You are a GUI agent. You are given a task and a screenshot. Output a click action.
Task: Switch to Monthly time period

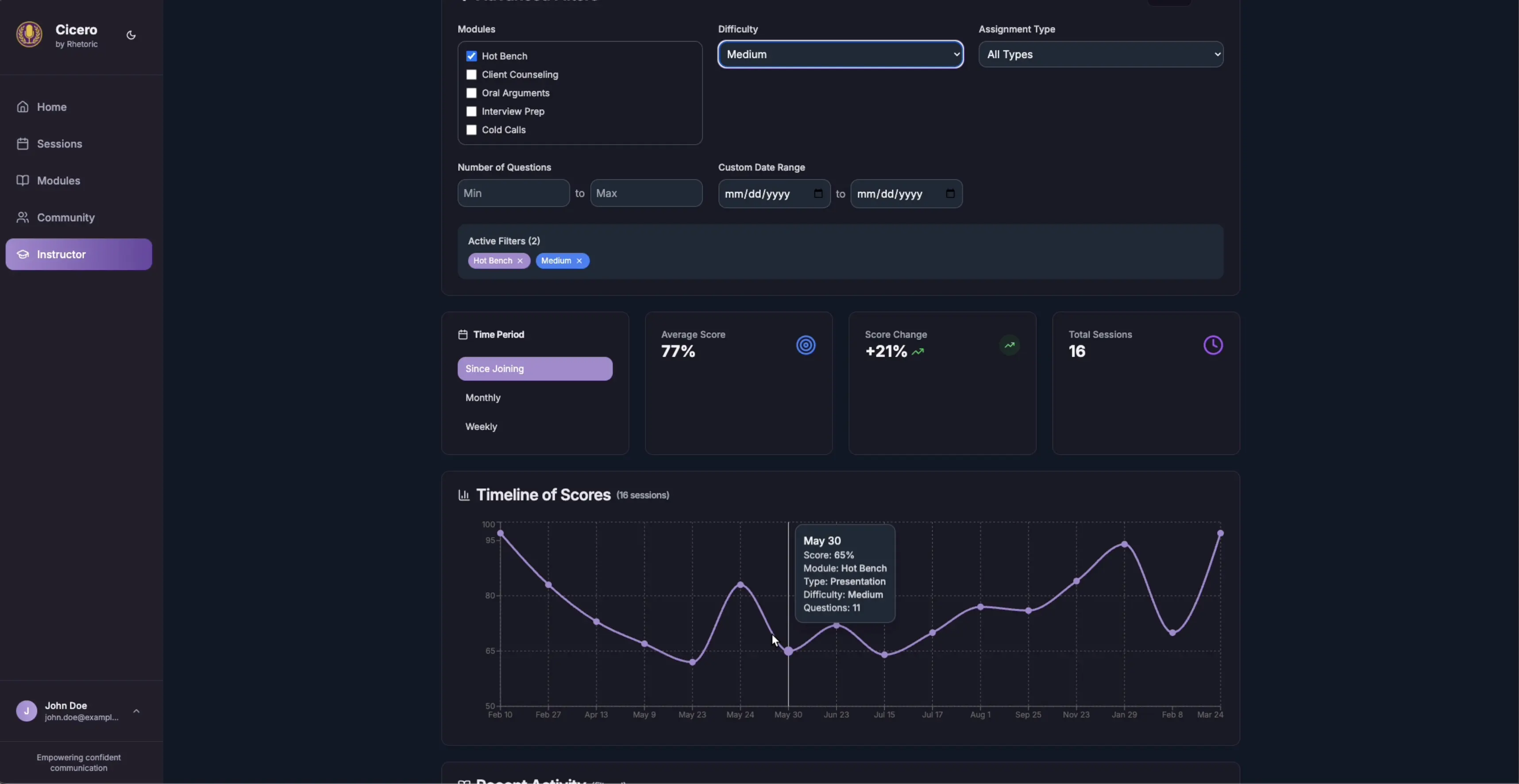pos(482,397)
